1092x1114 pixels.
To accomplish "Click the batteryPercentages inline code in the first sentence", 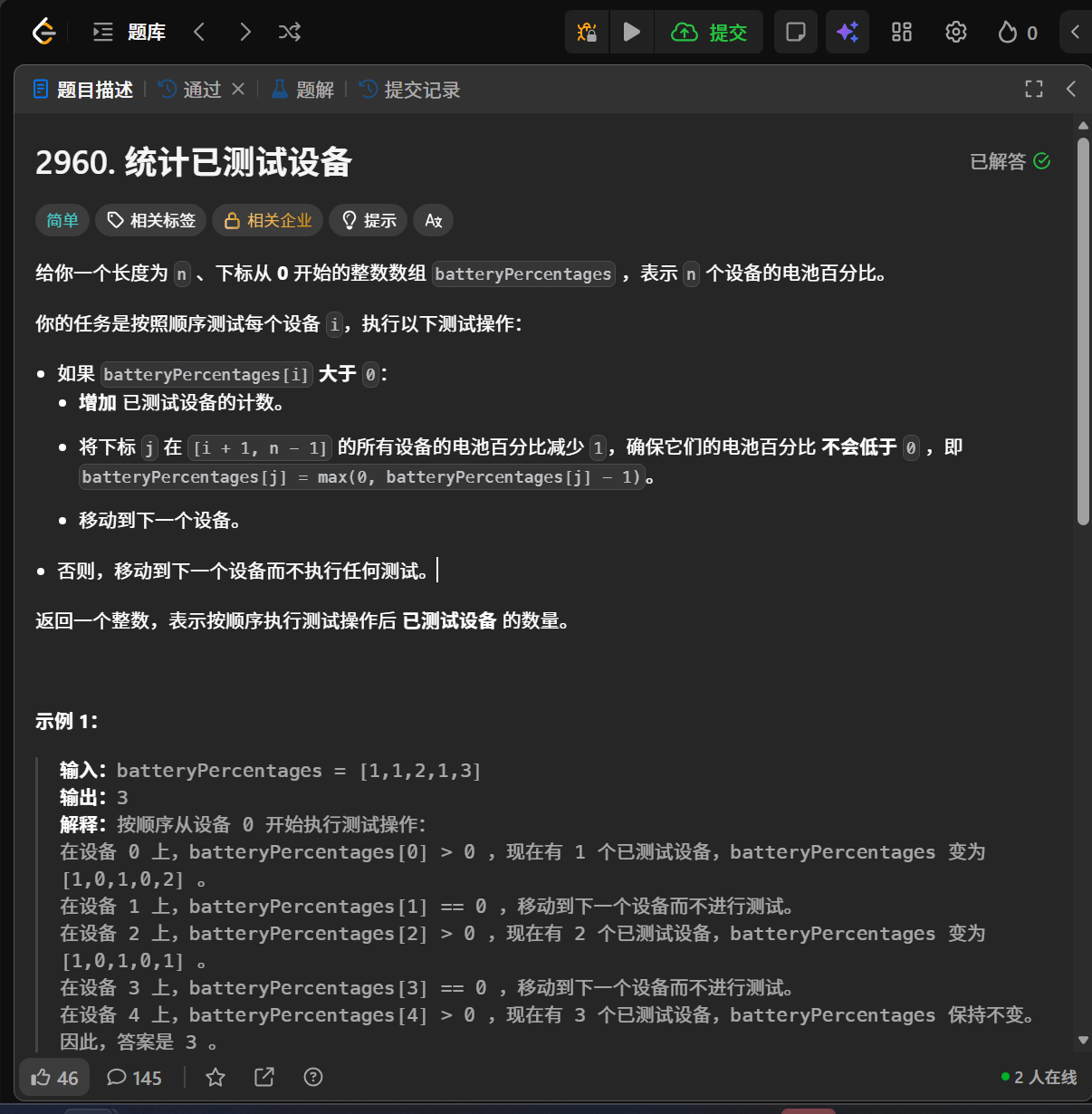I will coord(523,274).
